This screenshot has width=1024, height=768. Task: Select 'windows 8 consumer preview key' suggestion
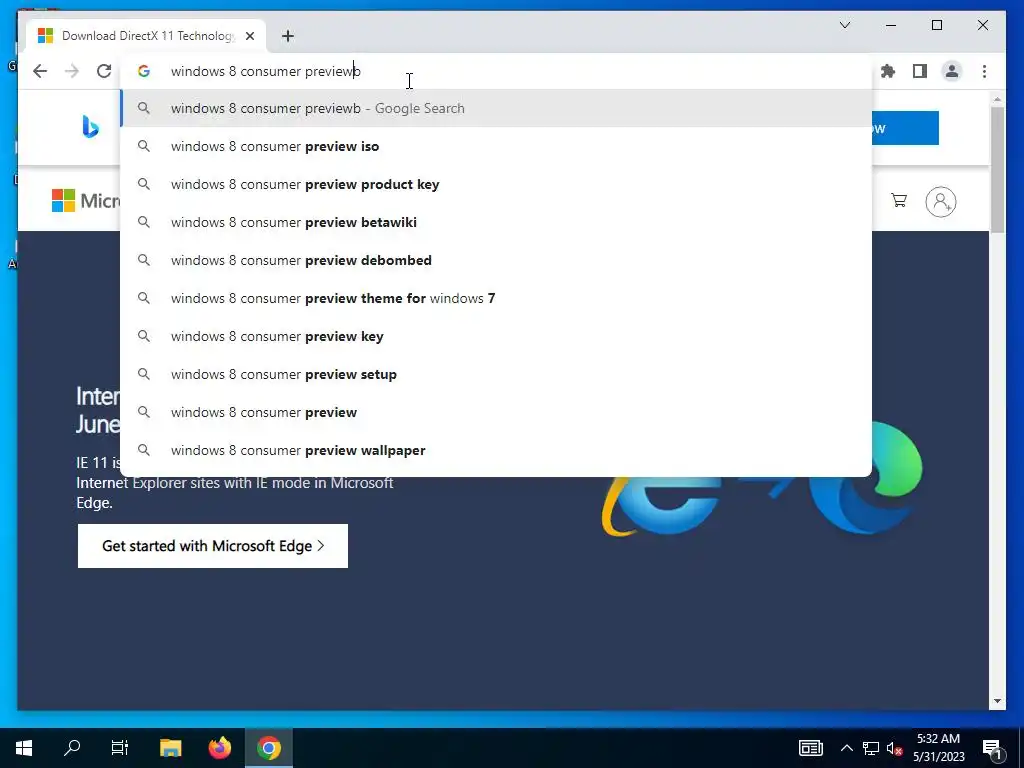click(496, 336)
